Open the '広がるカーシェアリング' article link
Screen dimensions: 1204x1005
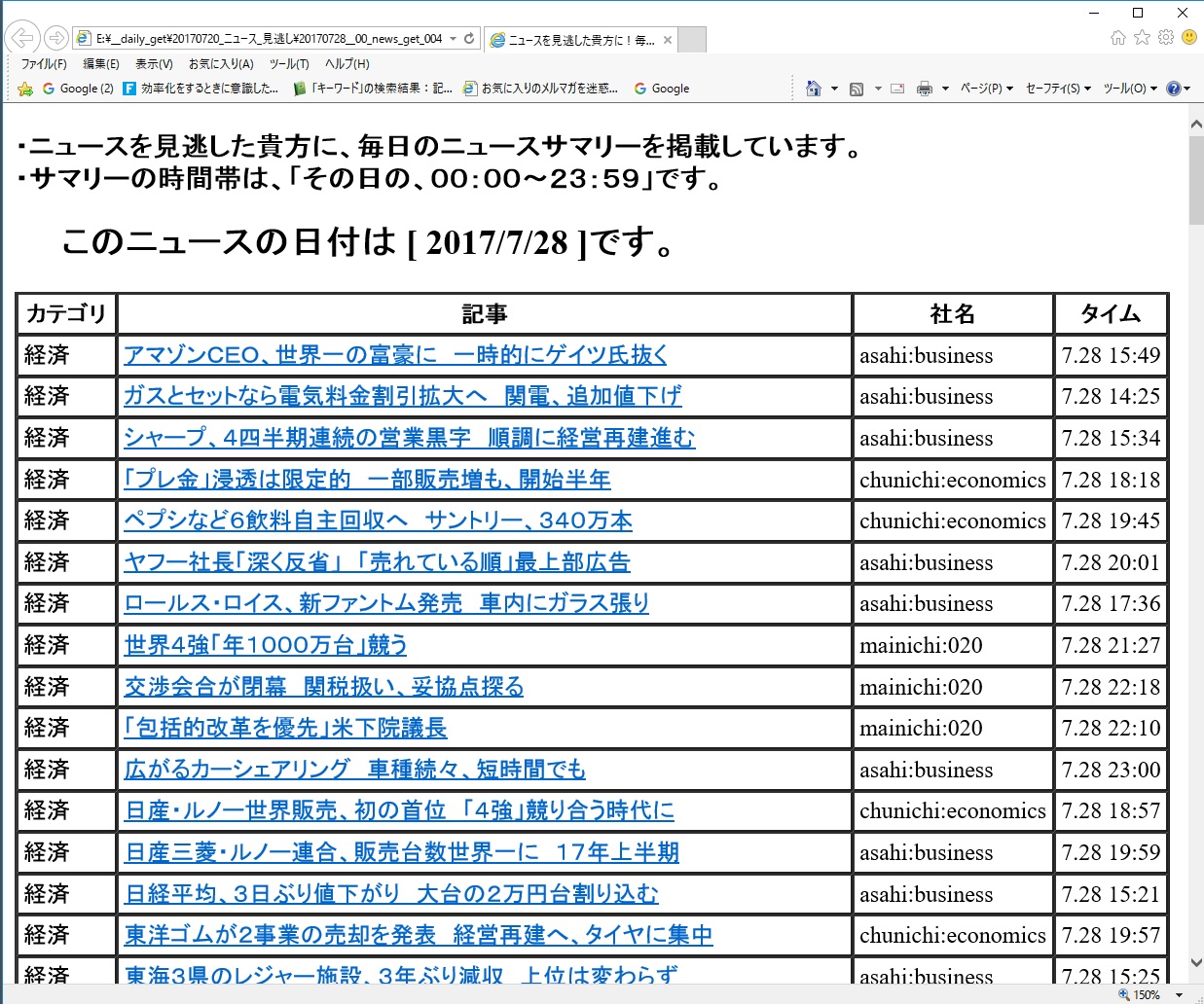click(x=355, y=770)
